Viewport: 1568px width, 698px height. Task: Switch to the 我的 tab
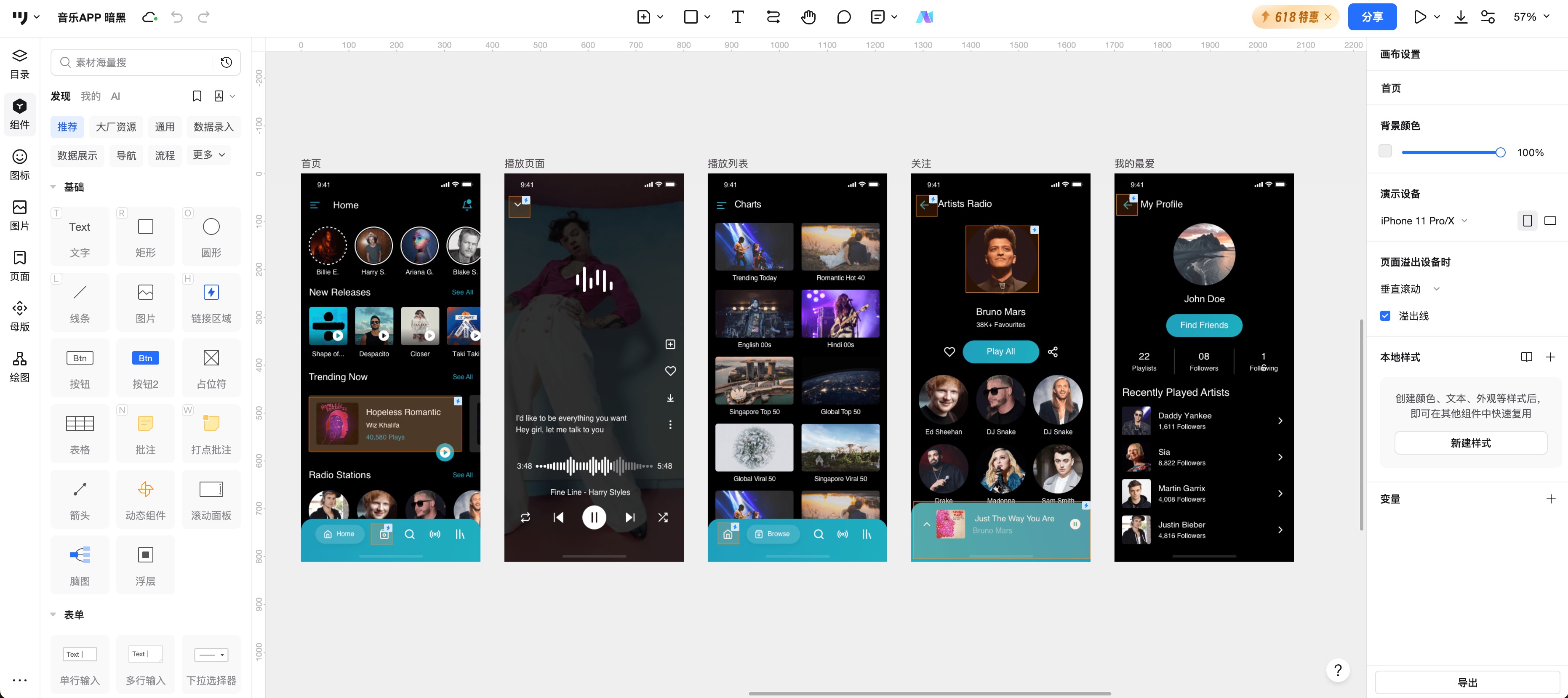click(91, 96)
